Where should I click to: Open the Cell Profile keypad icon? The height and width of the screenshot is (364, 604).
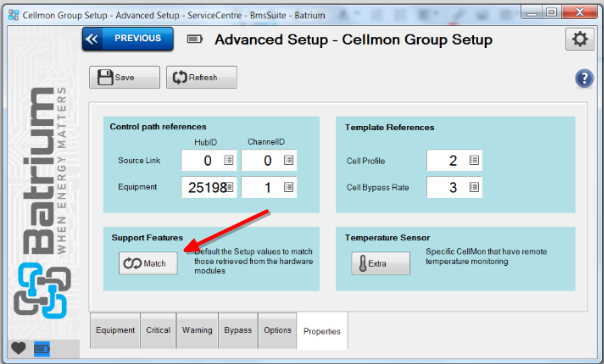(474, 160)
